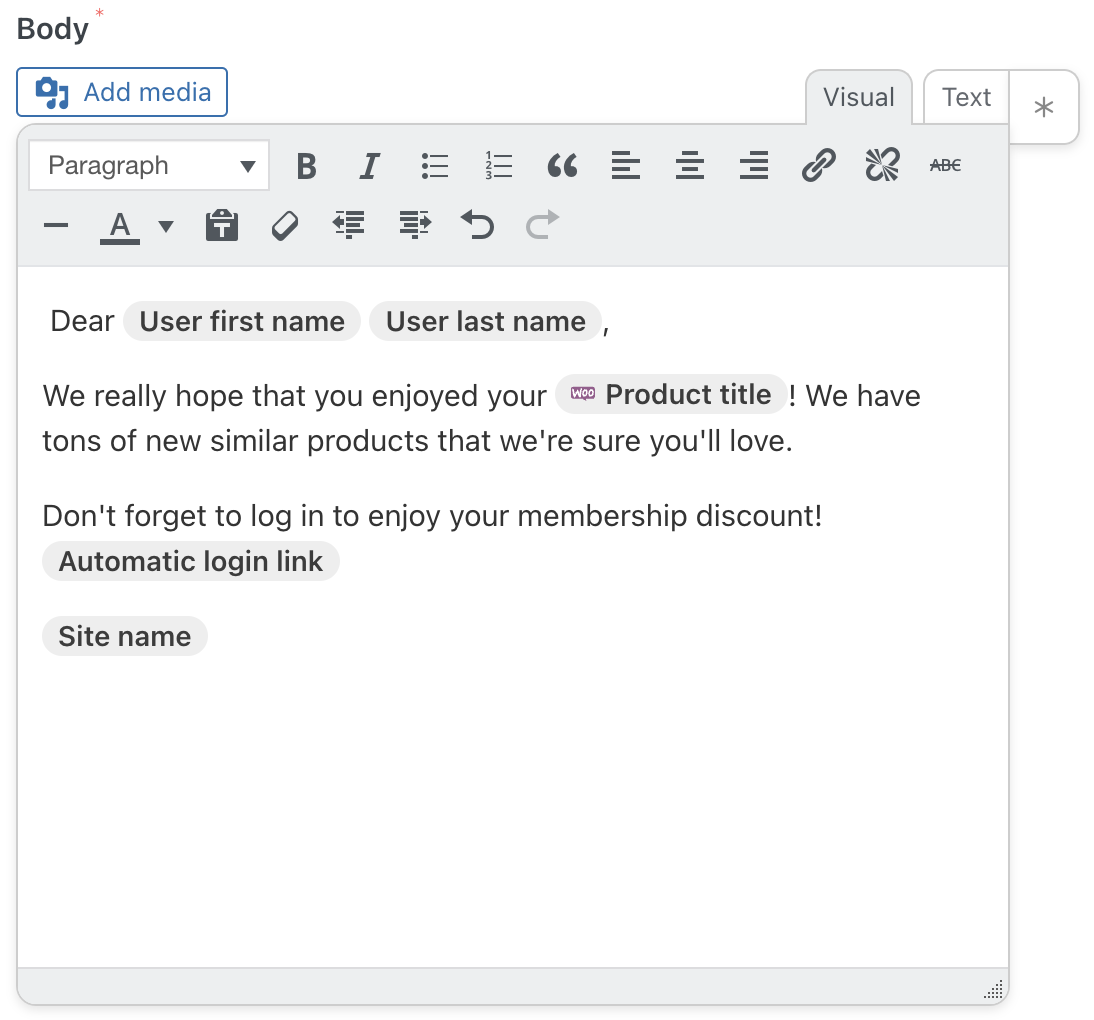Toggle paste as text
Screen dimensions: 1094x1020
click(222, 225)
